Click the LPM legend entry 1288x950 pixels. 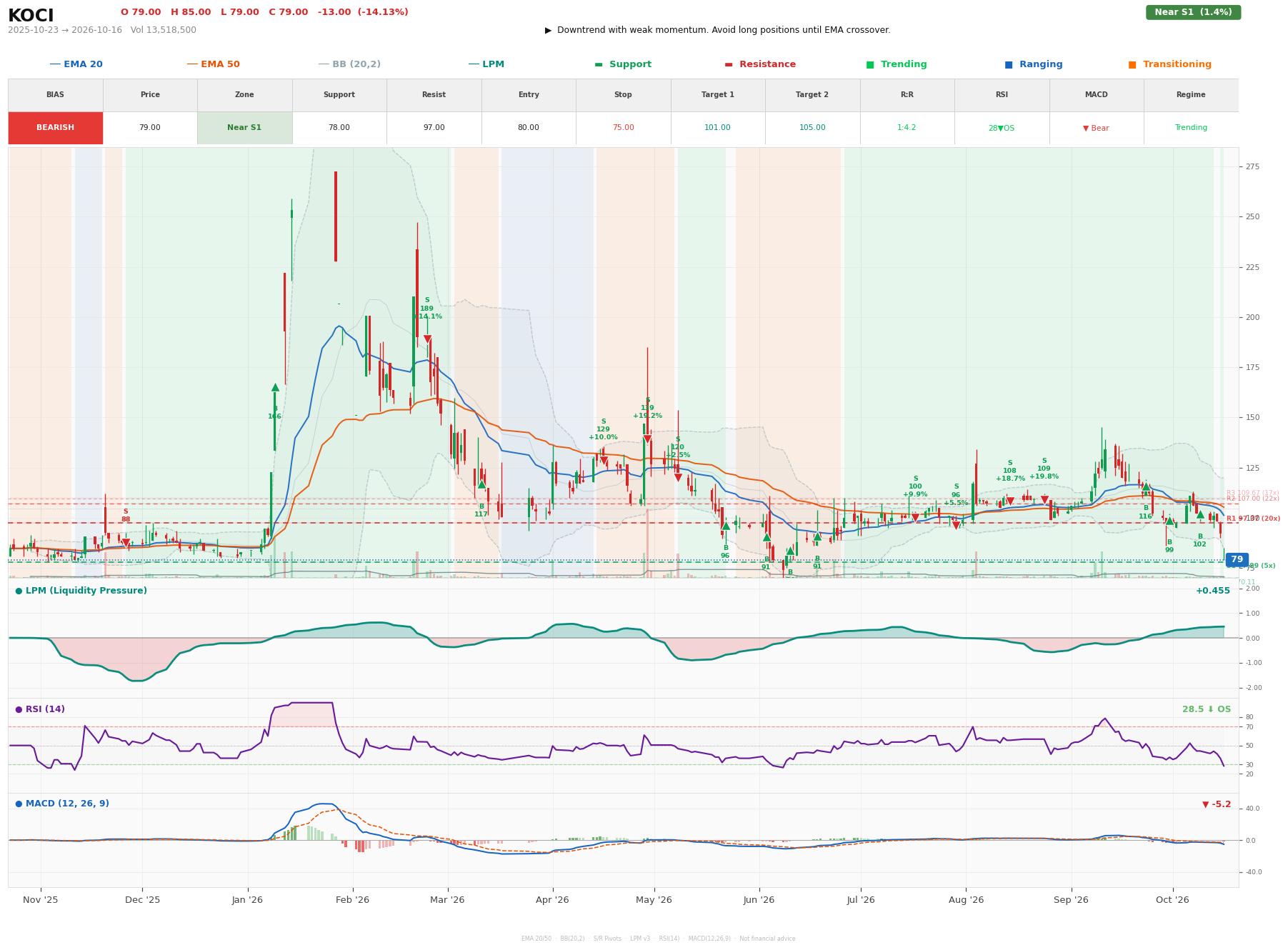[486, 64]
